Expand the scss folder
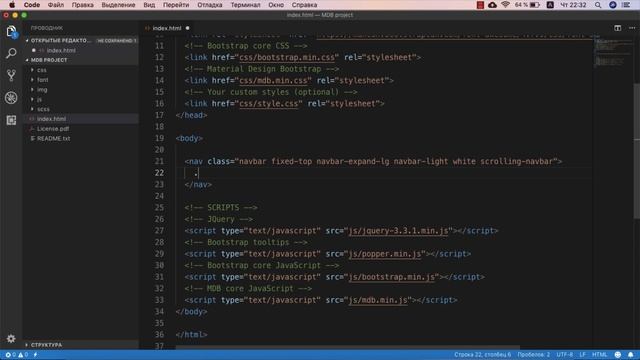Viewport: 640px width, 360px height. click(x=43, y=109)
